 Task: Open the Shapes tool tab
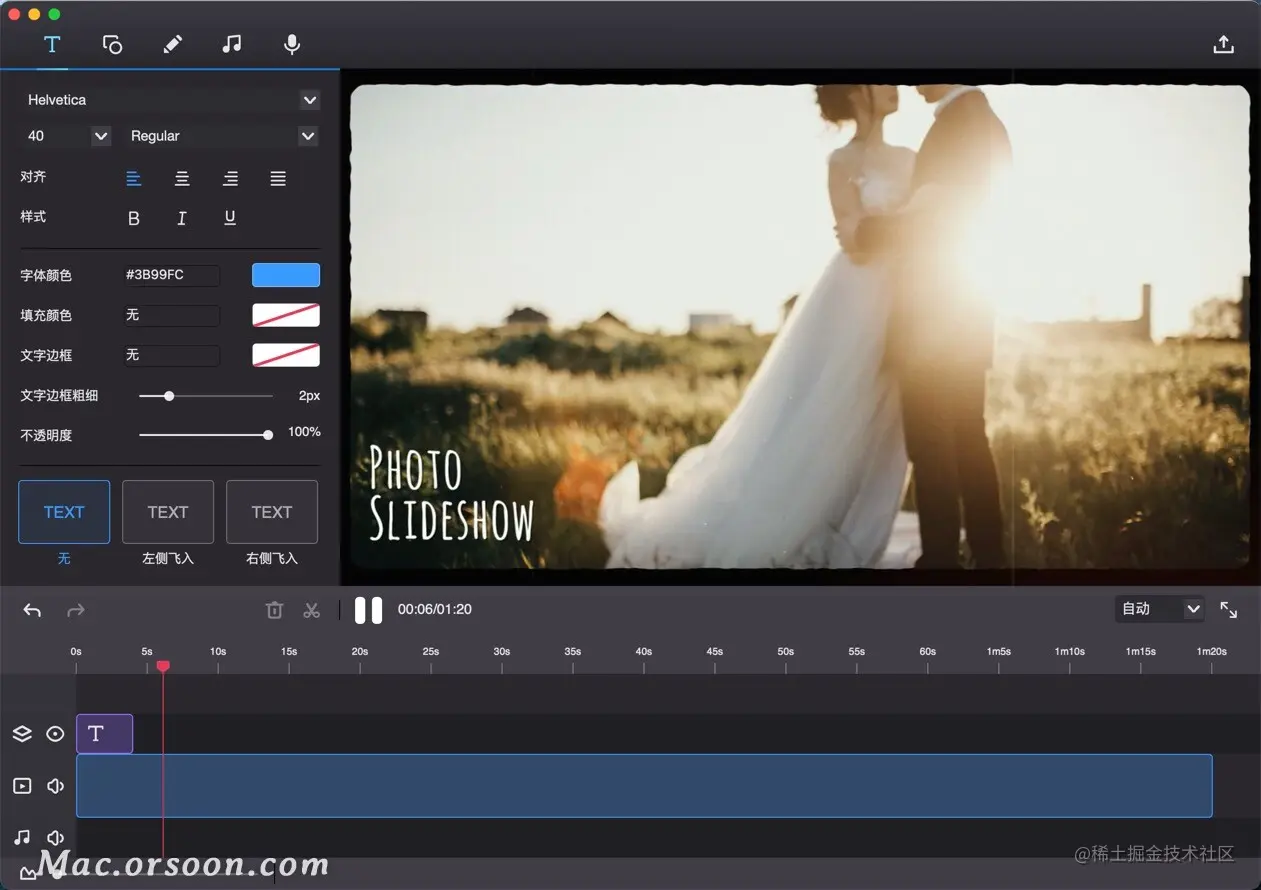click(112, 44)
